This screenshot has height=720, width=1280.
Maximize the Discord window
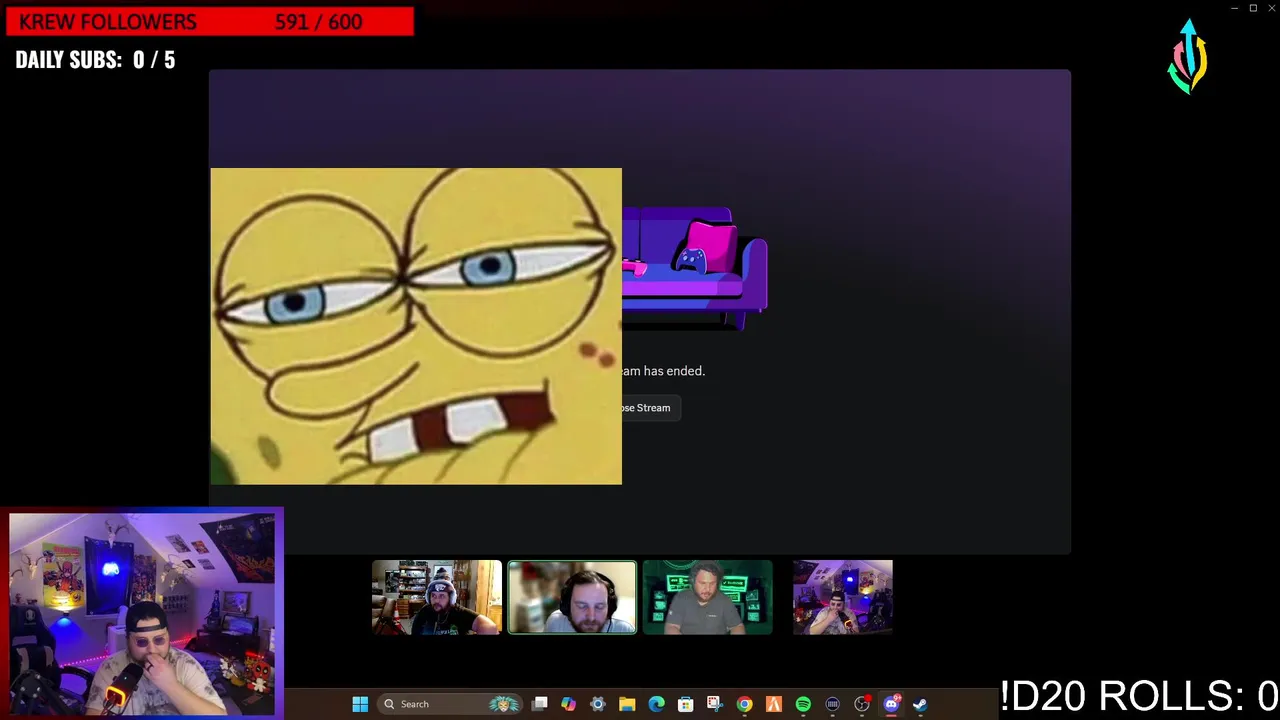(x=1253, y=8)
